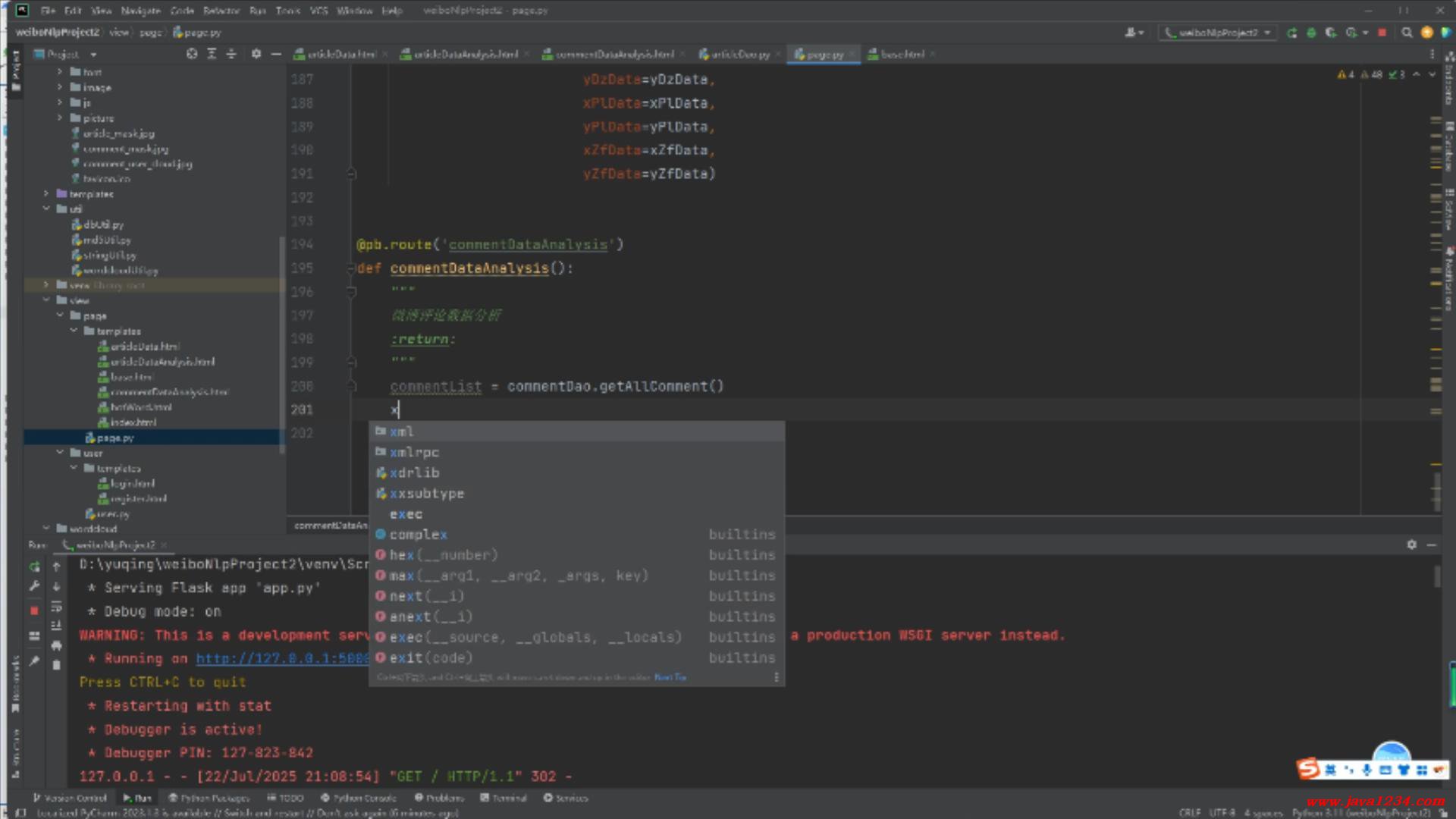Click the Run console vertical scrollbar
This screenshot has width=1456, height=819.
tap(1436, 576)
